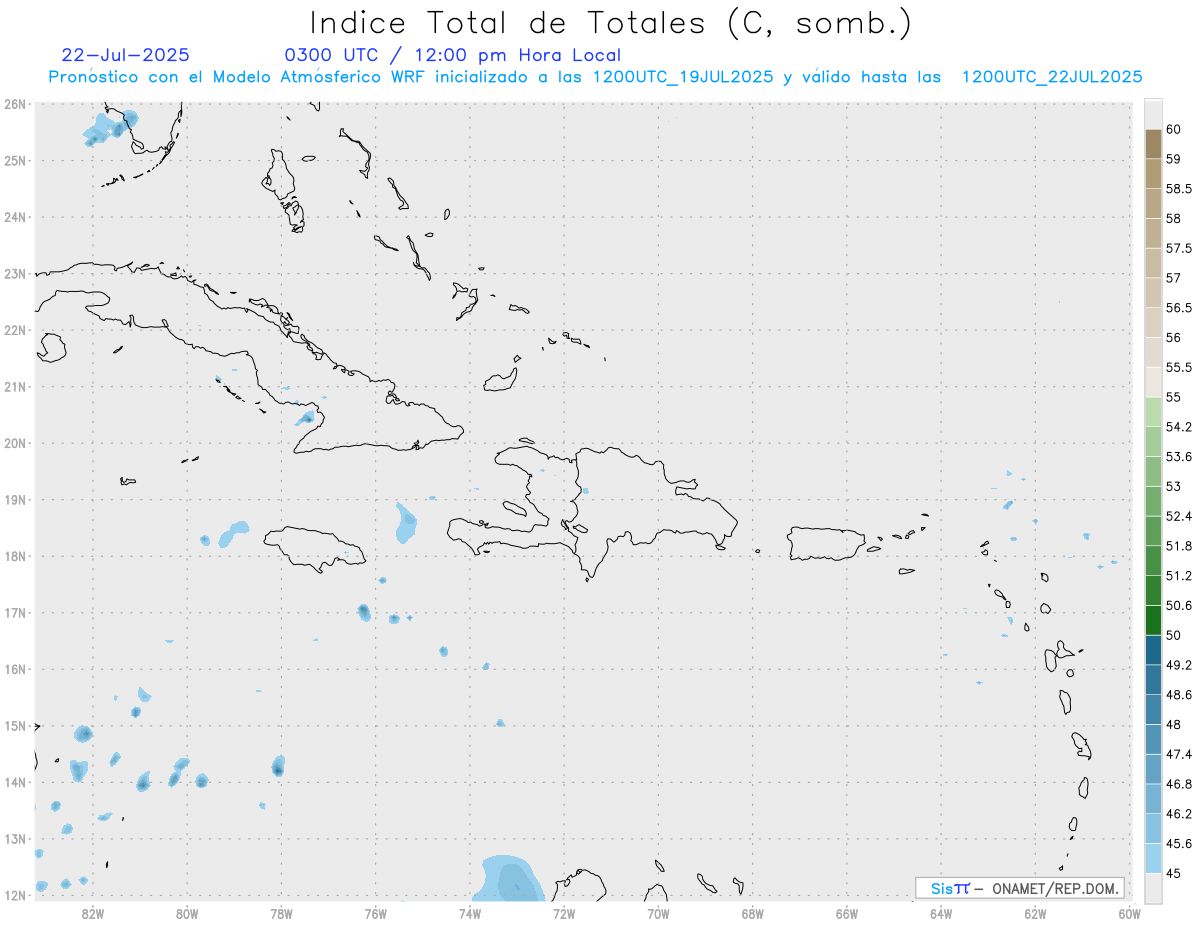This screenshot has width=1200, height=927.
Task: Click the "15N" latitude label
Action: tap(15, 725)
